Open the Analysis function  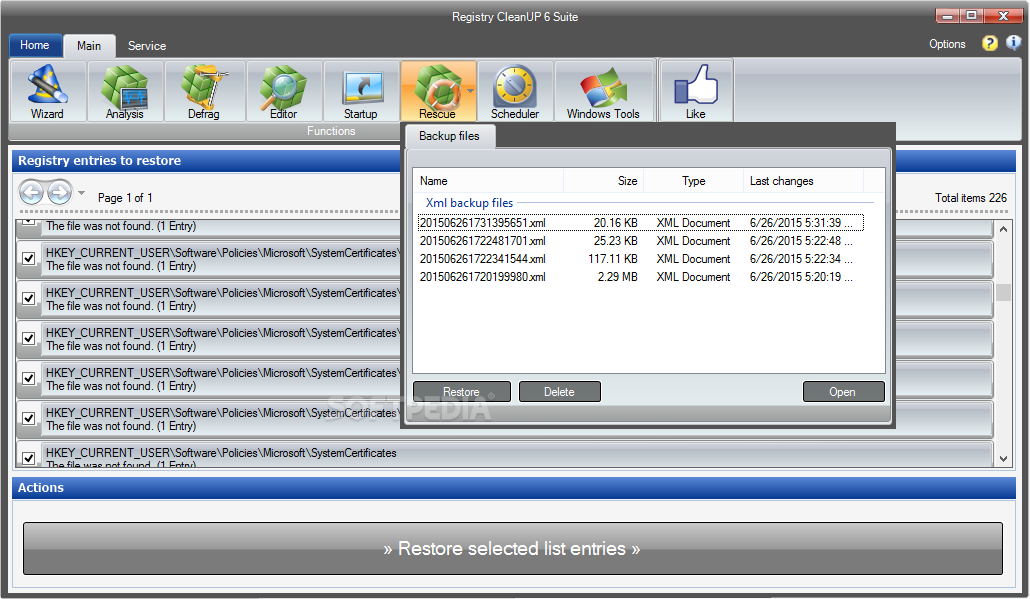click(125, 91)
